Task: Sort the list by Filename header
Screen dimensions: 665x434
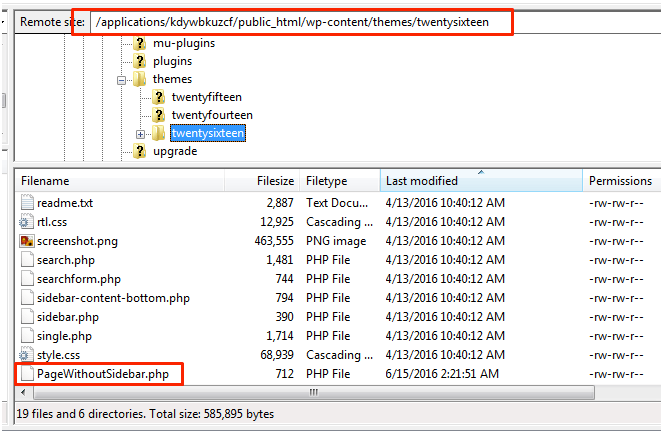Action: [x=130, y=181]
